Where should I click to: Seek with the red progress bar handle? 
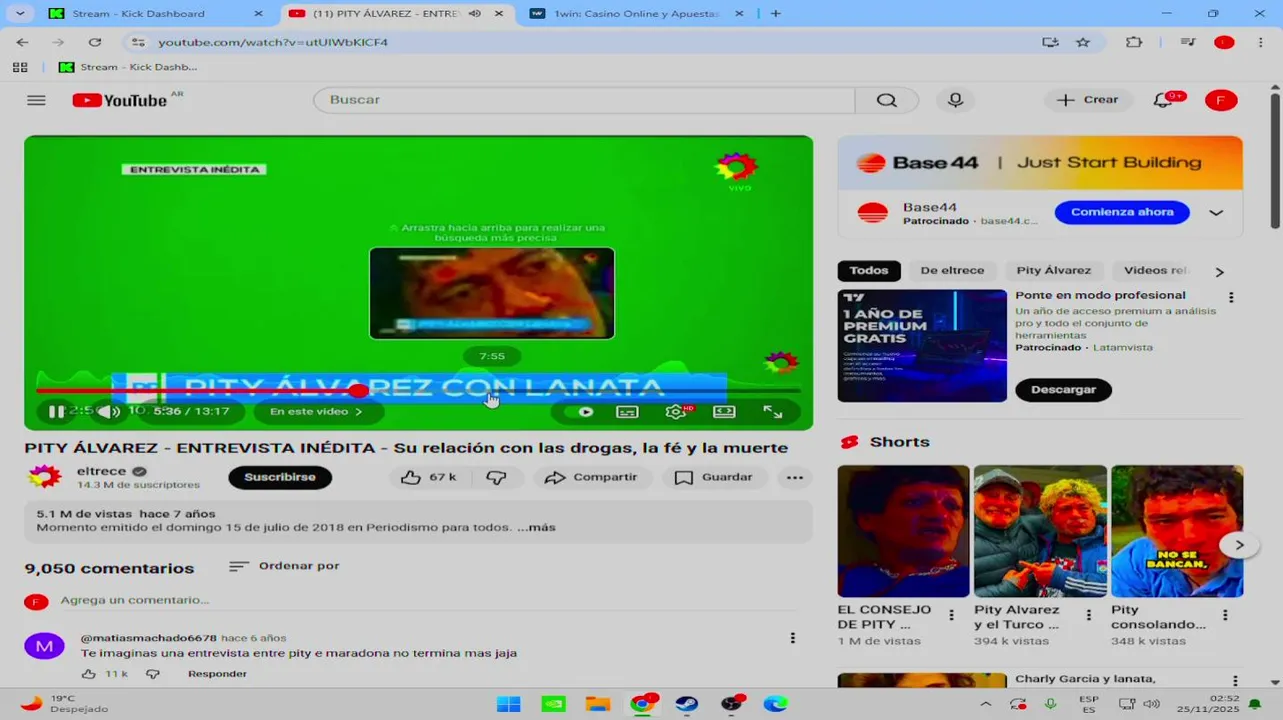tap(358, 390)
